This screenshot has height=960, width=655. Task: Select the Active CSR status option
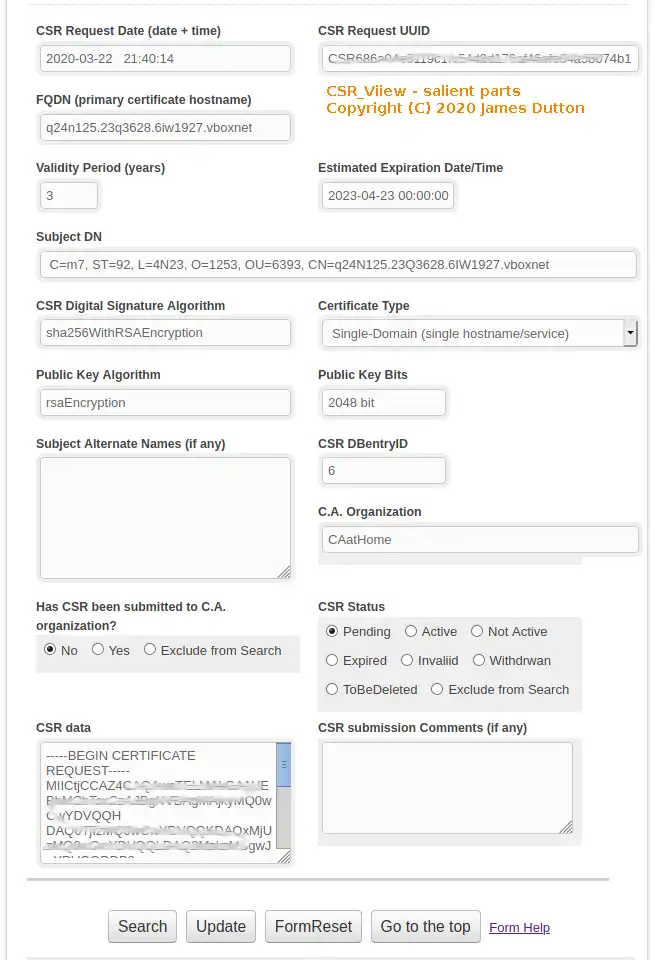[411, 632]
